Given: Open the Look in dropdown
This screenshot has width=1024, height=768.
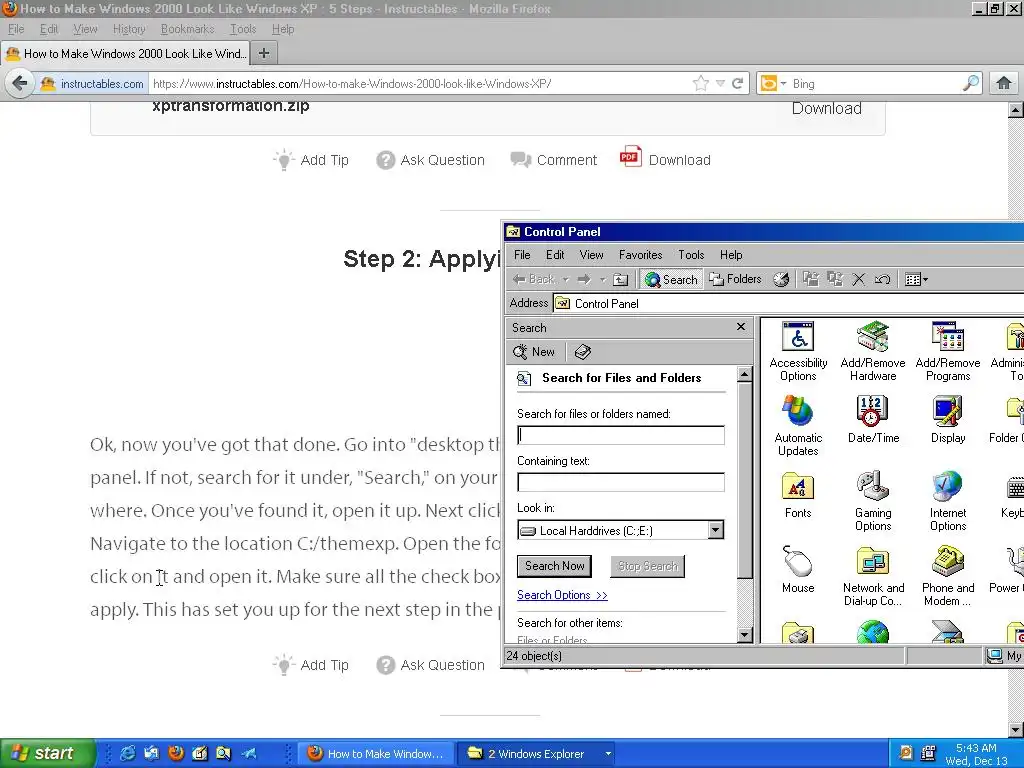Looking at the screenshot, I should pos(716,530).
